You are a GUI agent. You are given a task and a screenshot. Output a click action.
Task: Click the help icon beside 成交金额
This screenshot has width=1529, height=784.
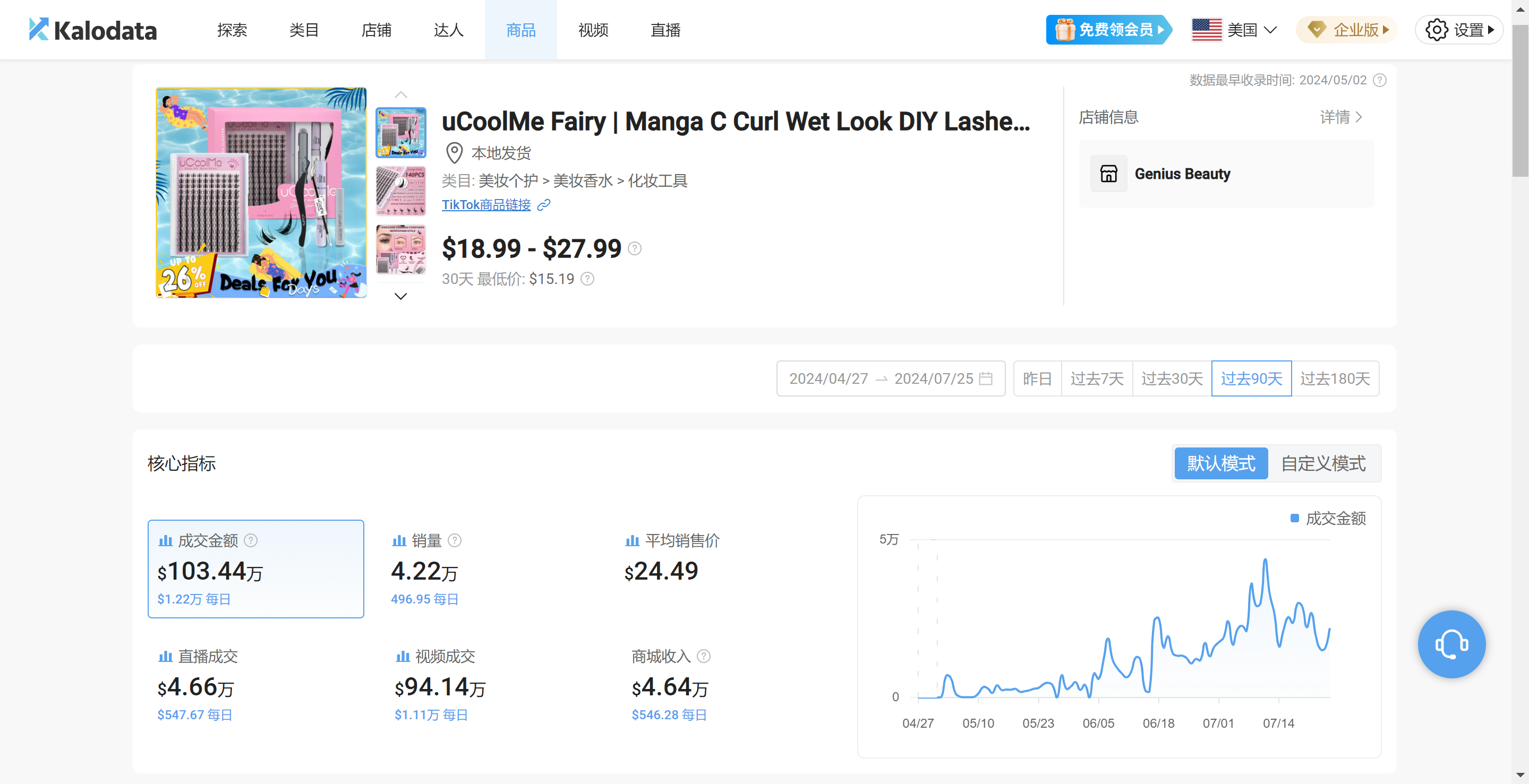[x=251, y=540]
